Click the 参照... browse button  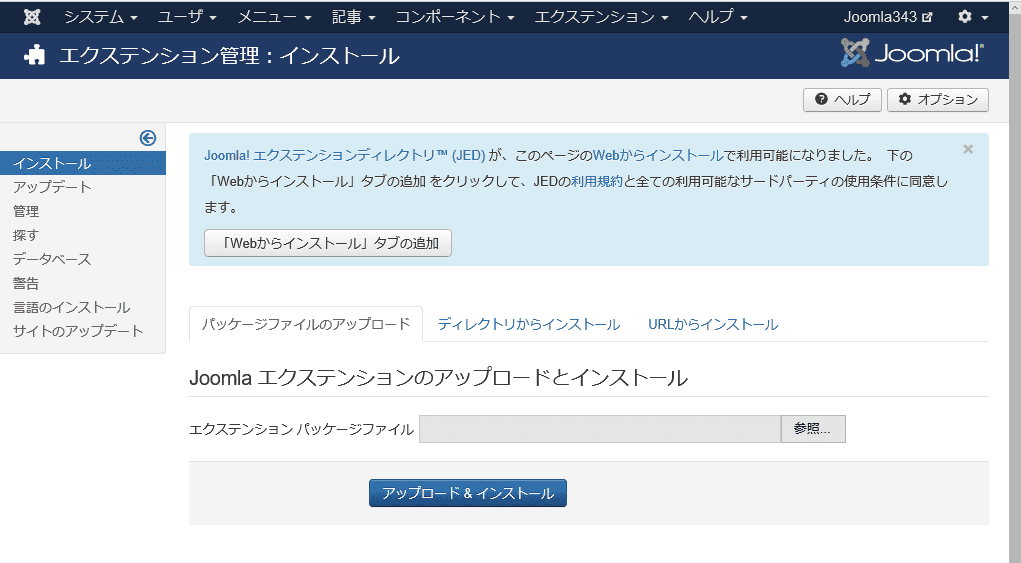tap(813, 429)
